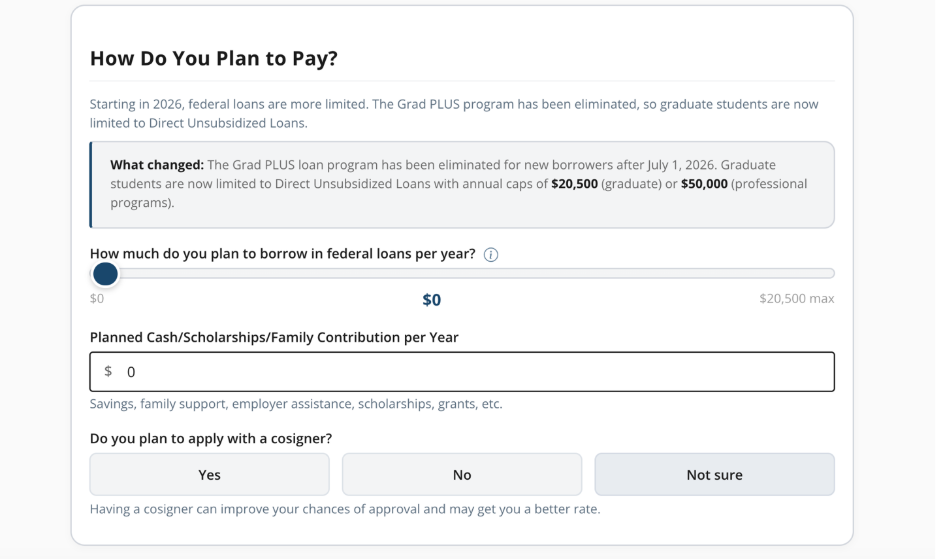
Task: Click the "Do you plan to apply with a cosigner?" label
Action: (211, 439)
